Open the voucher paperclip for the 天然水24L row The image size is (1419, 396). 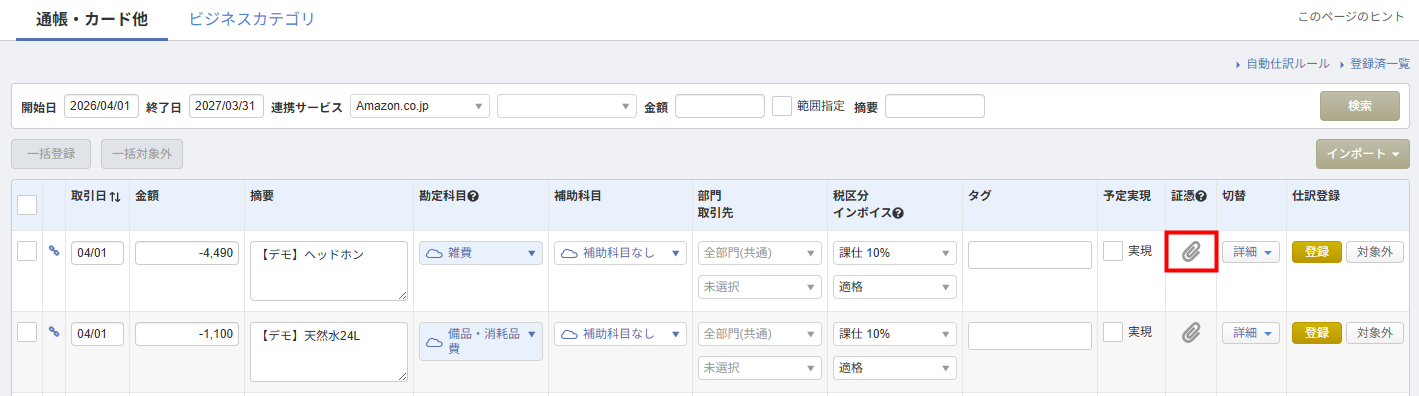[x=1190, y=333]
